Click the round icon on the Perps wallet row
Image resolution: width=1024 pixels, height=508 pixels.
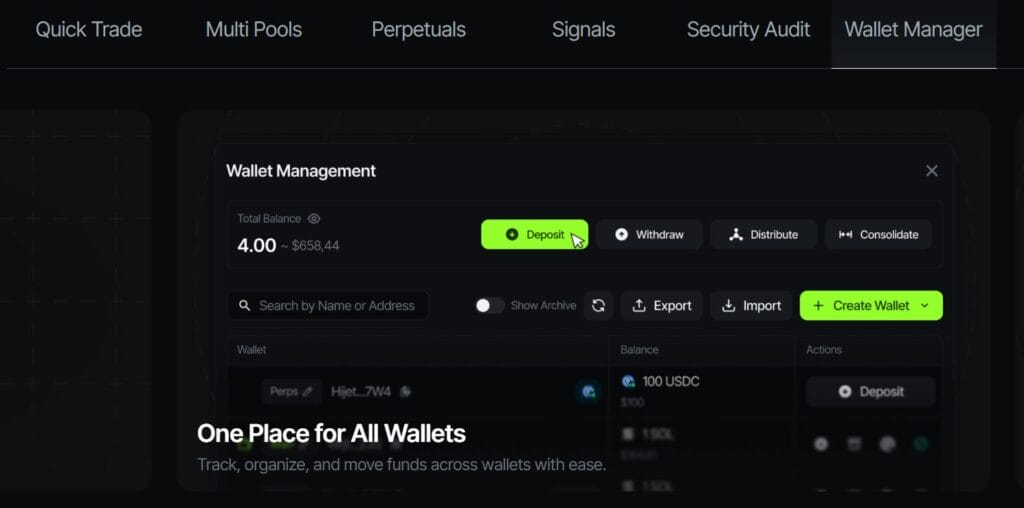pyautogui.click(x=589, y=392)
